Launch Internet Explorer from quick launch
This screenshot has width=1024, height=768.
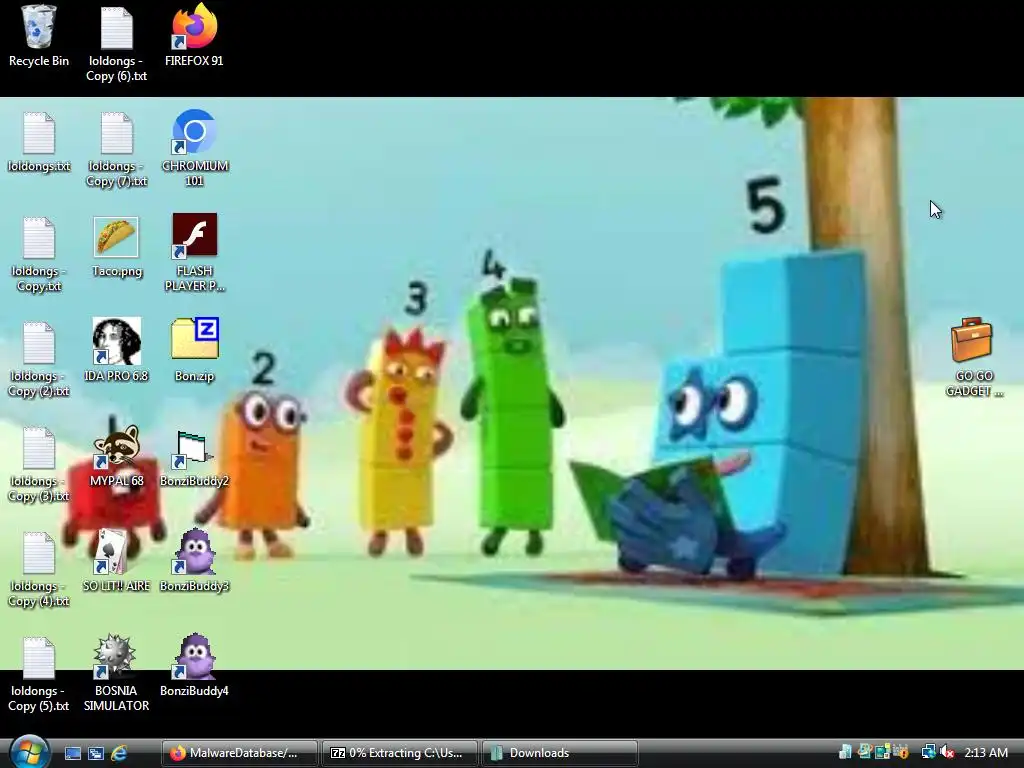click(x=119, y=753)
